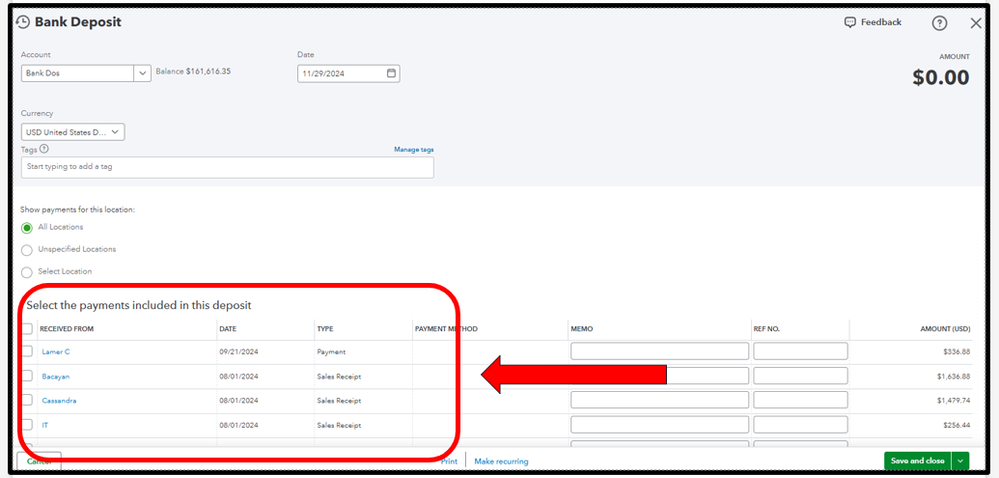Click the Tags input field
Image resolution: width=999 pixels, height=478 pixels.
coord(227,167)
